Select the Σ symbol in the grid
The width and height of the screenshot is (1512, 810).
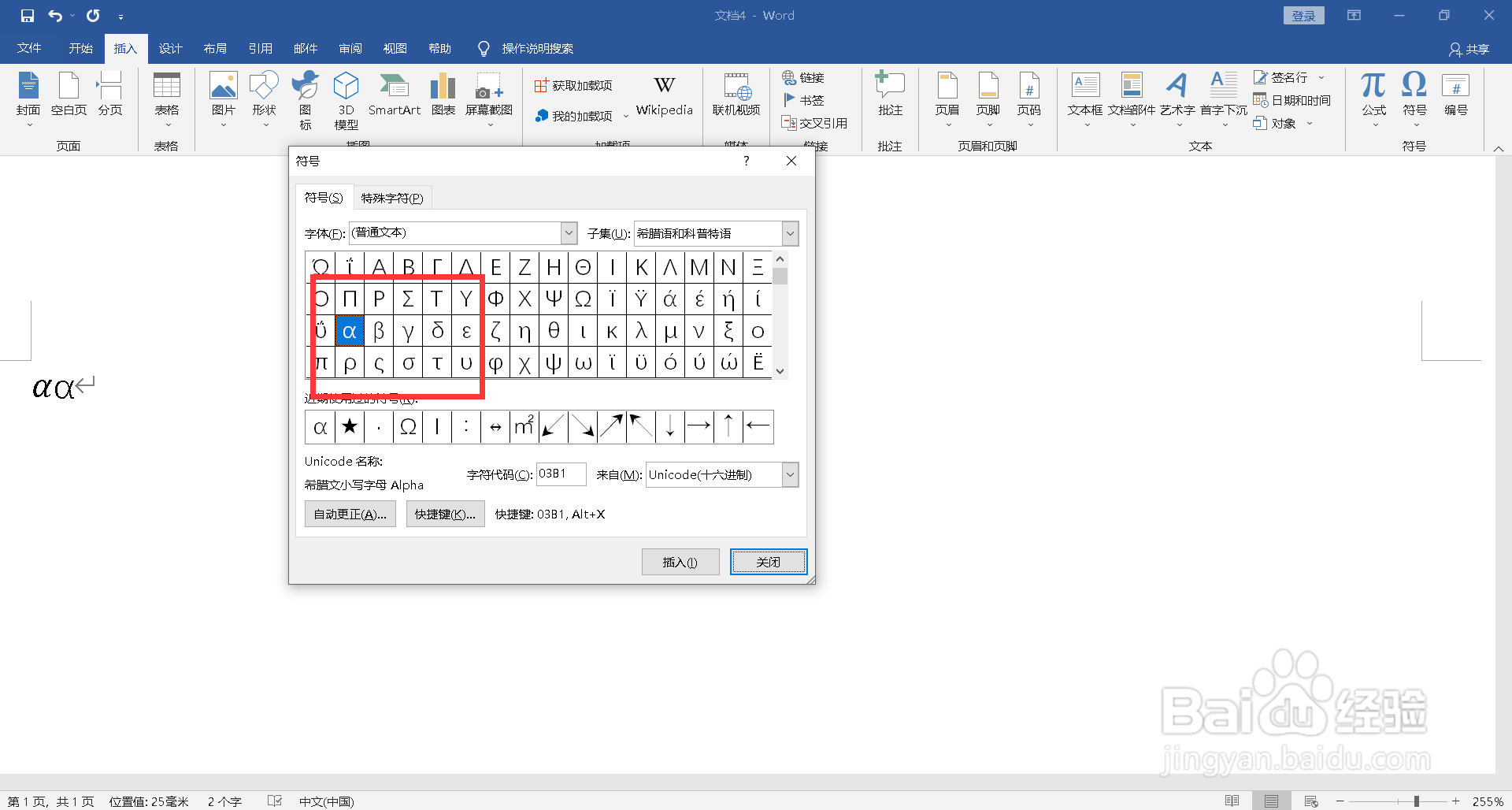pos(408,299)
